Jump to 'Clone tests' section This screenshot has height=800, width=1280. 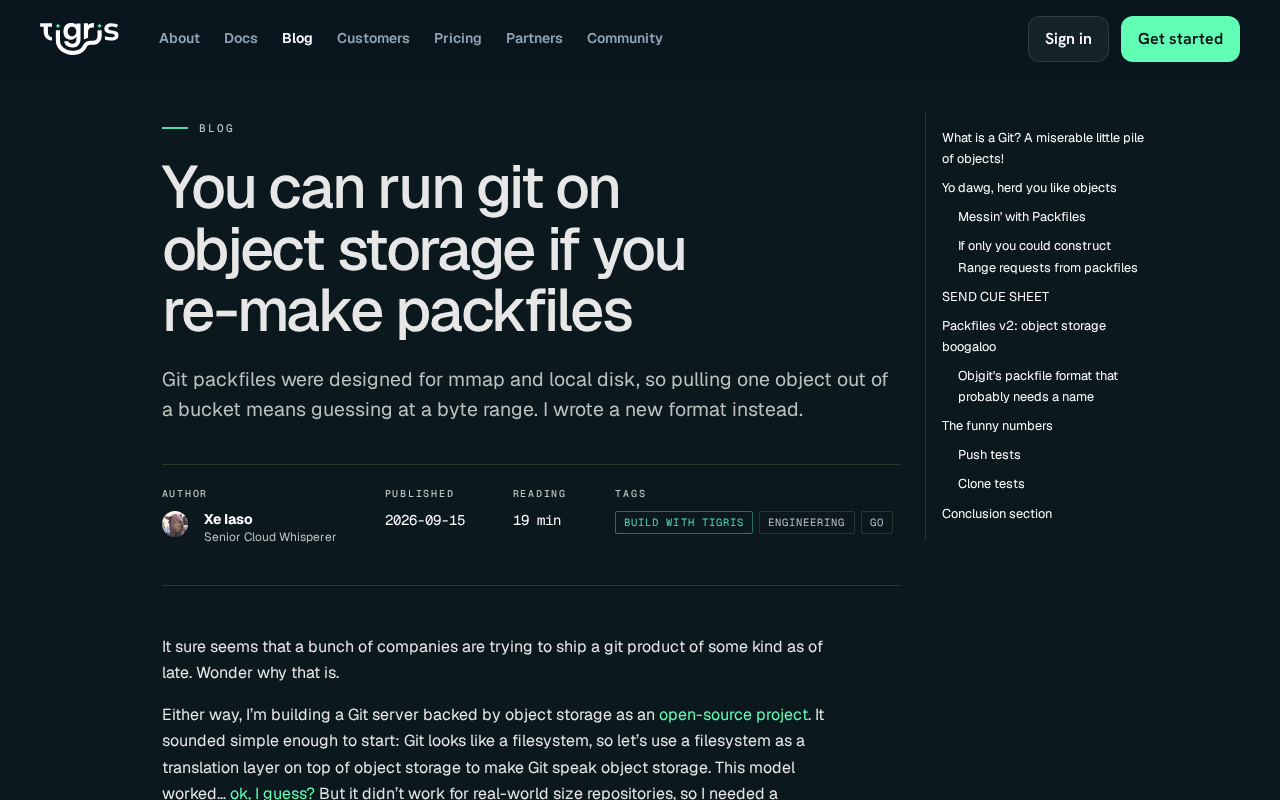(x=991, y=484)
